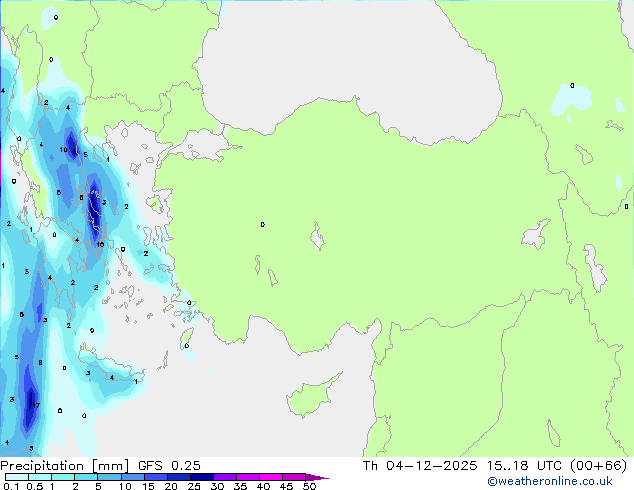The height and width of the screenshot is (490, 634).
Task: Open the weatheronline.co.uk copyright link
Action: tap(549, 481)
